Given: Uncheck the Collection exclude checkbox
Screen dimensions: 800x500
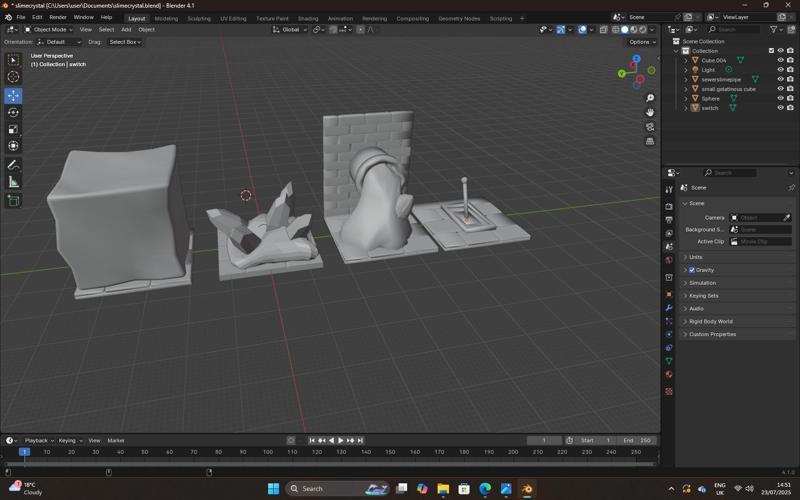Looking at the screenshot, I should coord(771,51).
